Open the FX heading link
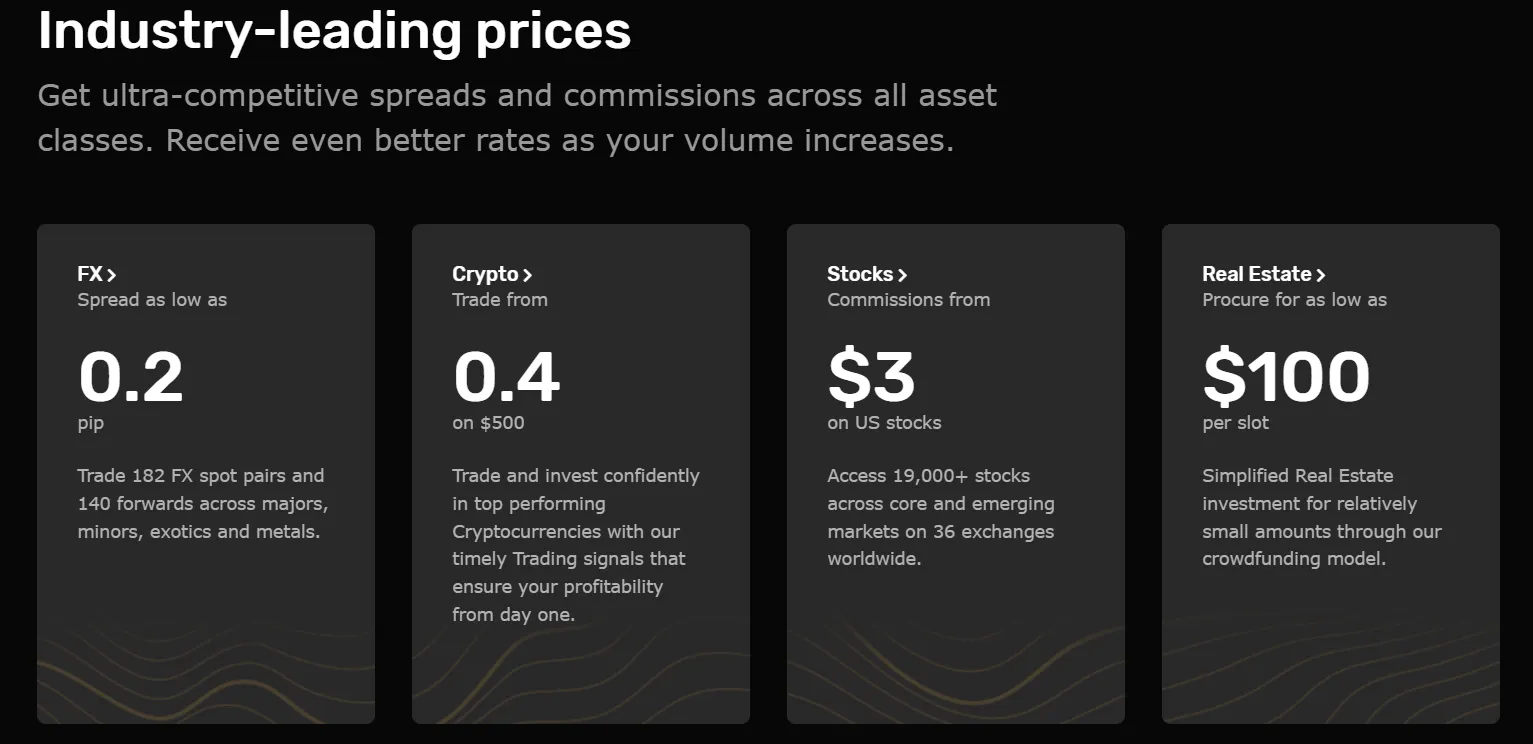This screenshot has height=744, width=1533. [x=90, y=274]
